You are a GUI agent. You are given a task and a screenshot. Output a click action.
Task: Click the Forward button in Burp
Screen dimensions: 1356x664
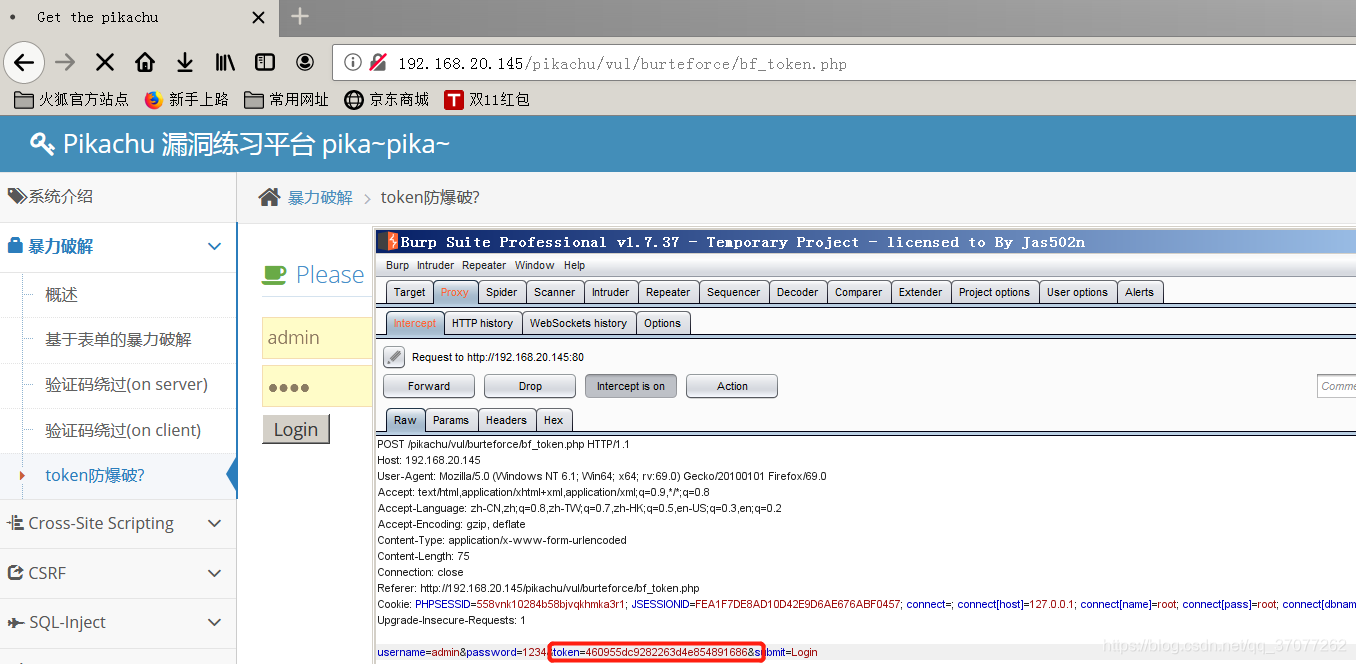[429, 386]
